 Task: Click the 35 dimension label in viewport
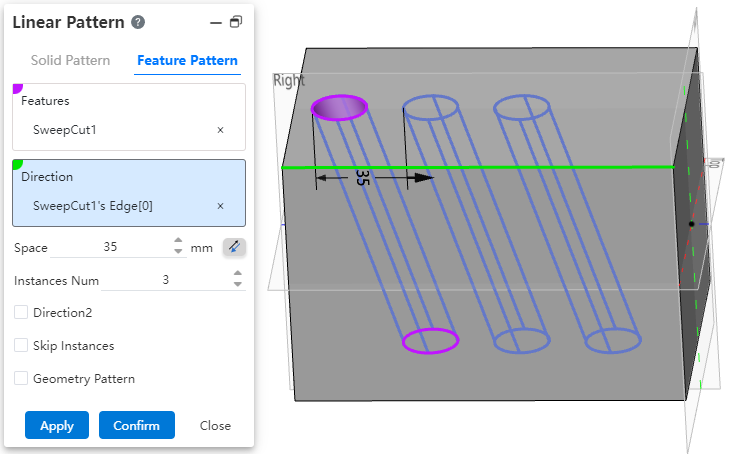[x=362, y=177]
